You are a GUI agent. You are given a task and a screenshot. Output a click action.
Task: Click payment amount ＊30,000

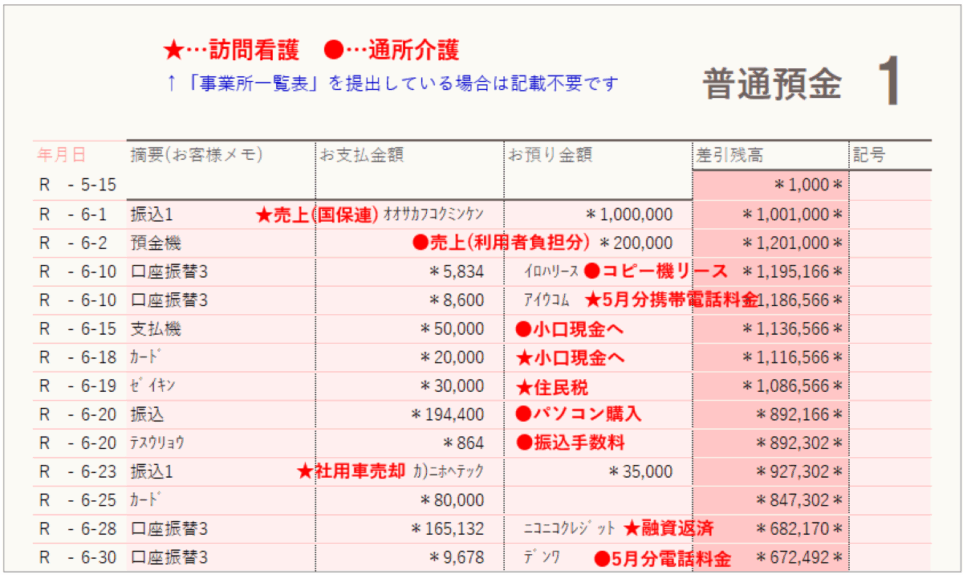pyautogui.click(x=452, y=386)
